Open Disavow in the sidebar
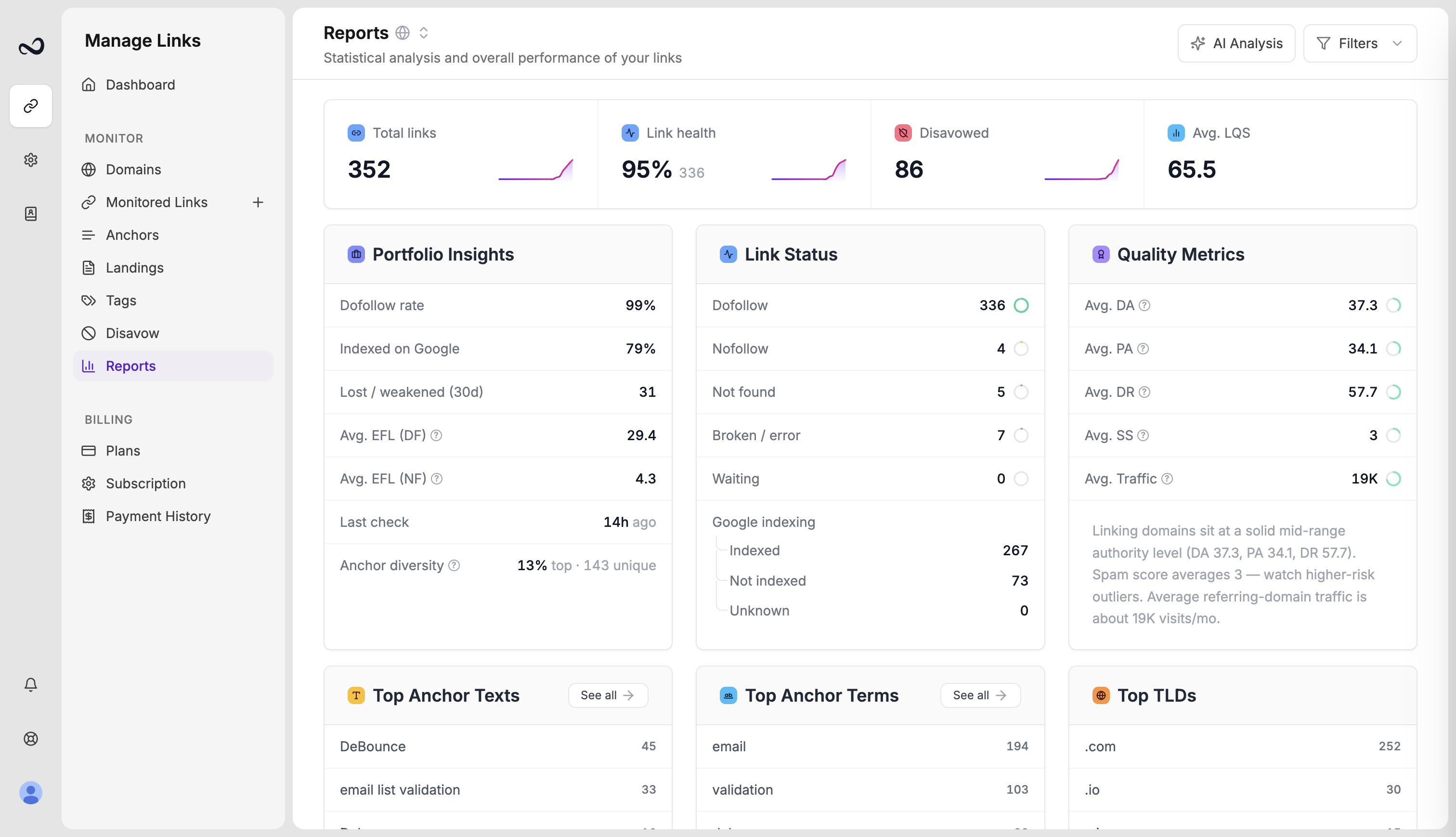 point(173,333)
